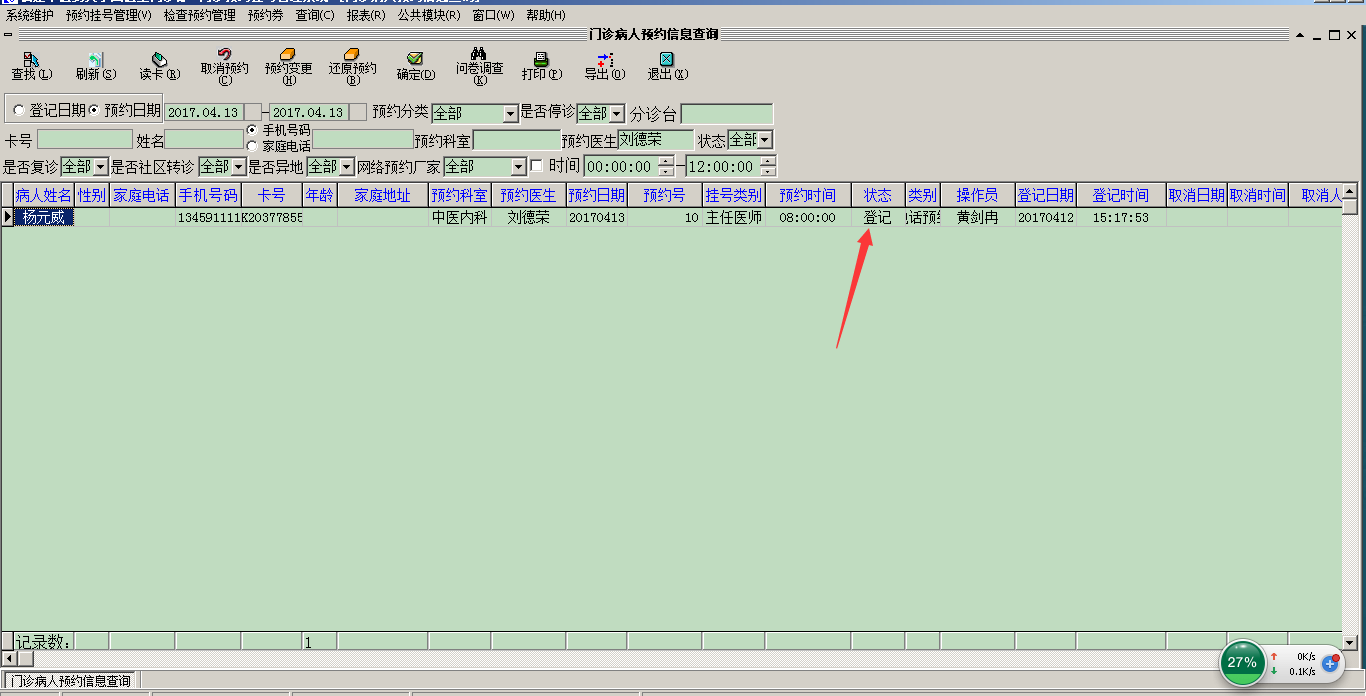The height and width of the screenshot is (696, 1366).
Task: Select the 门诊病人预约信息查询 bottom tab
Action: tap(71, 681)
